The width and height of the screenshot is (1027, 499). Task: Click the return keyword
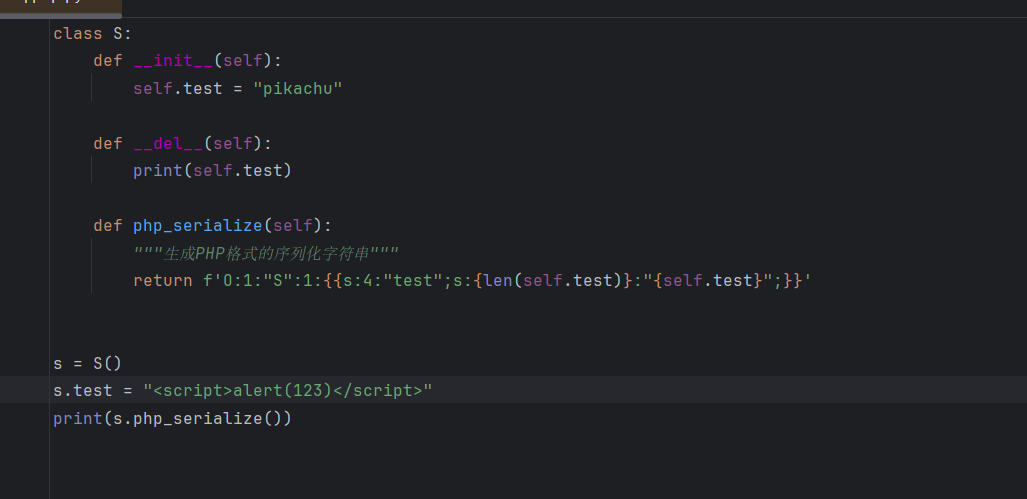coord(162,280)
